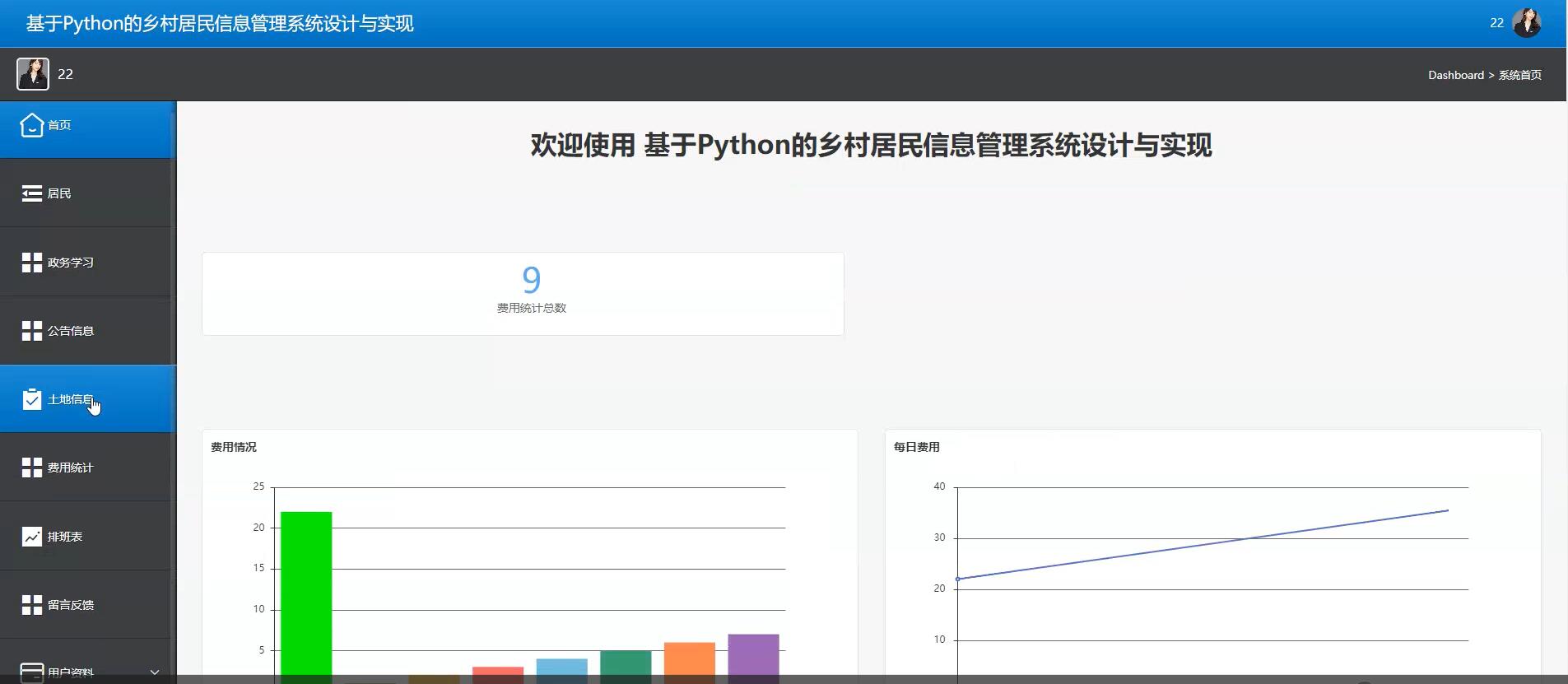Click user avatar in top-right header
Viewport: 1568px width, 684px height.
[1527, 23]
